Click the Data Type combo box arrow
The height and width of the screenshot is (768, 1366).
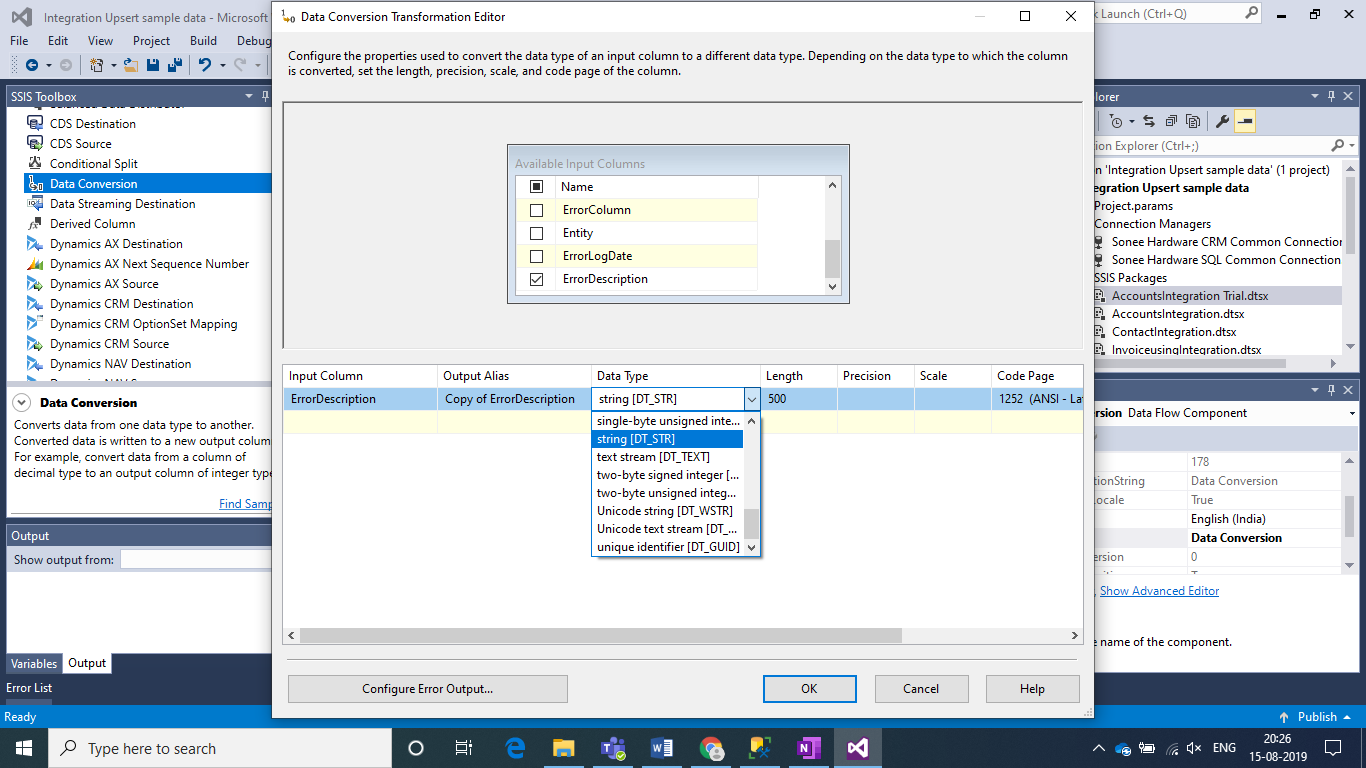(x=752, y=399)
